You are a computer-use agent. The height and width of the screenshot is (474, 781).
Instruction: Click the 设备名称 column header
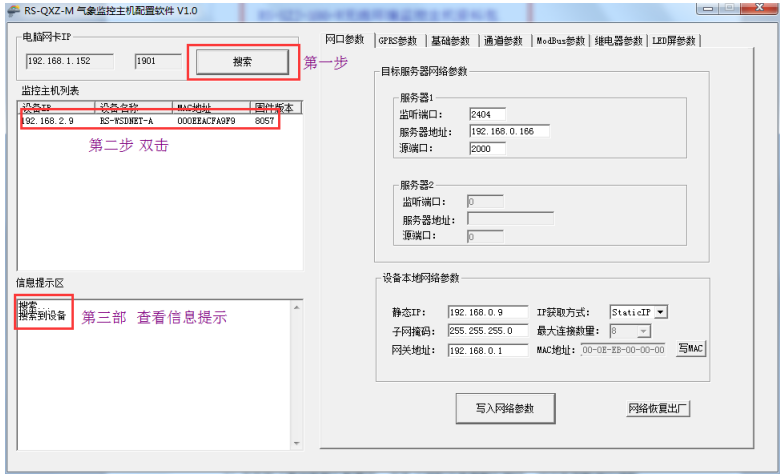click(x=133, y=108)
